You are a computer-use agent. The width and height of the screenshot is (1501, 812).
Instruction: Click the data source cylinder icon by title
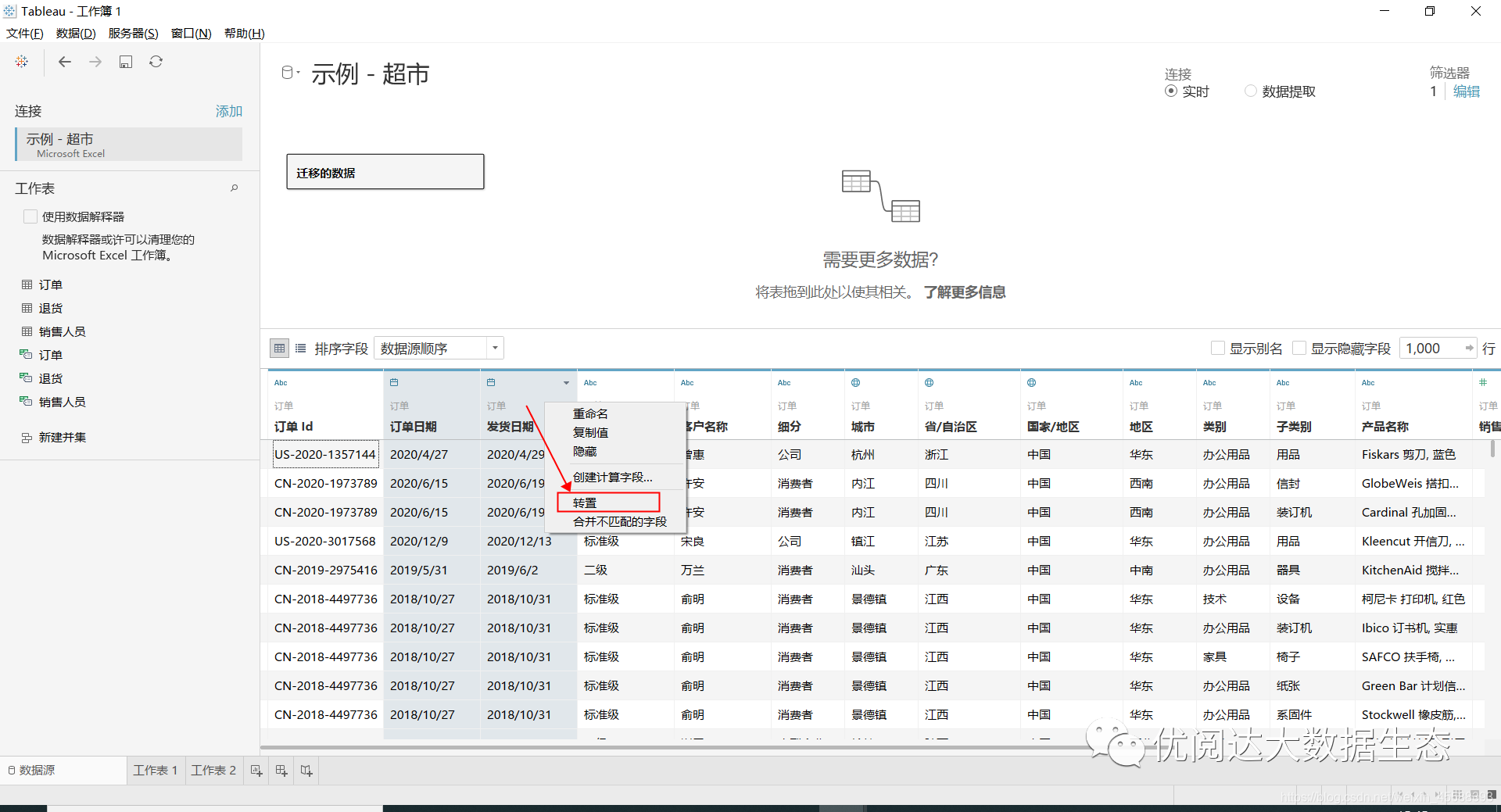[287, 73]
